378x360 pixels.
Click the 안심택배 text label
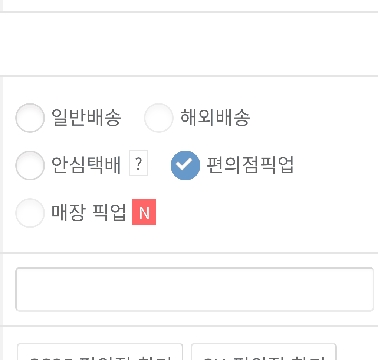pos(86,165)
